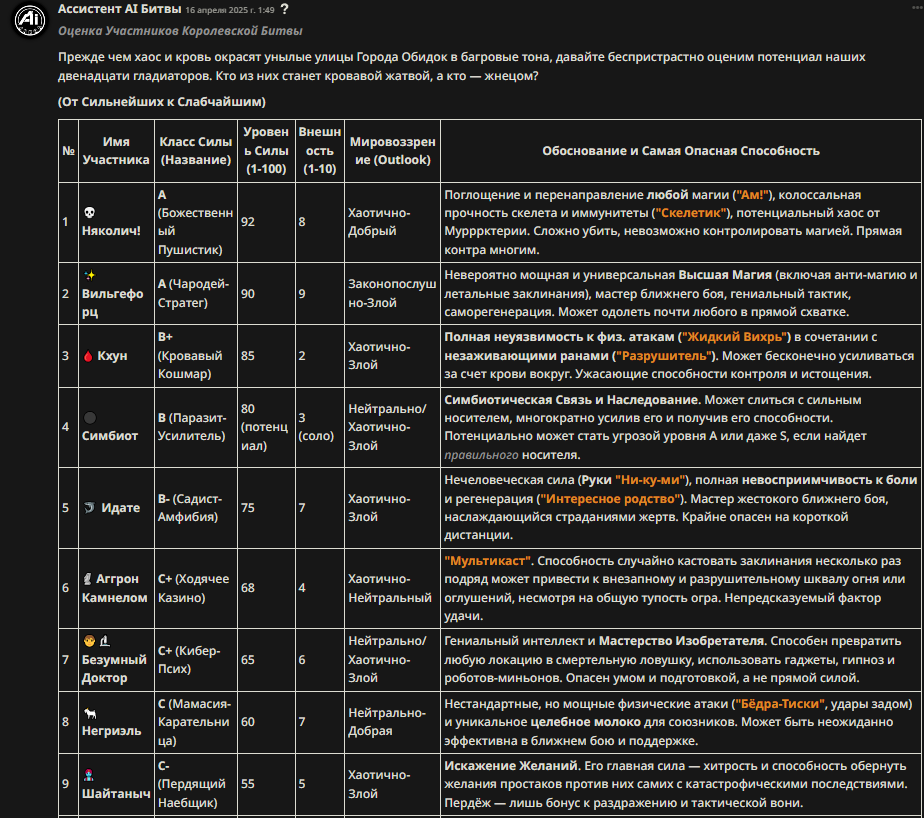Click power level '90' cell
Image resolution: width=924 pixels, height=818 pixels.
click(x=266, y=293)
